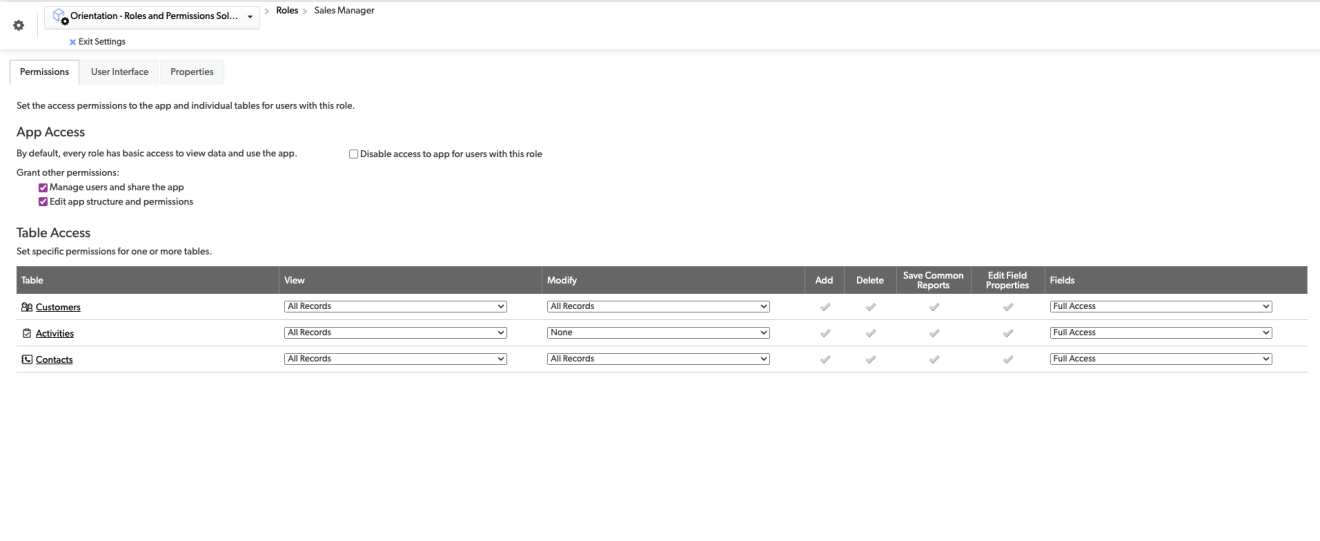Image resolution: width=1320 pixels, height=541 pixels.
Task: Uncheck Manage users and share the app
Action: pyautogui.click(x=43, y=187)
